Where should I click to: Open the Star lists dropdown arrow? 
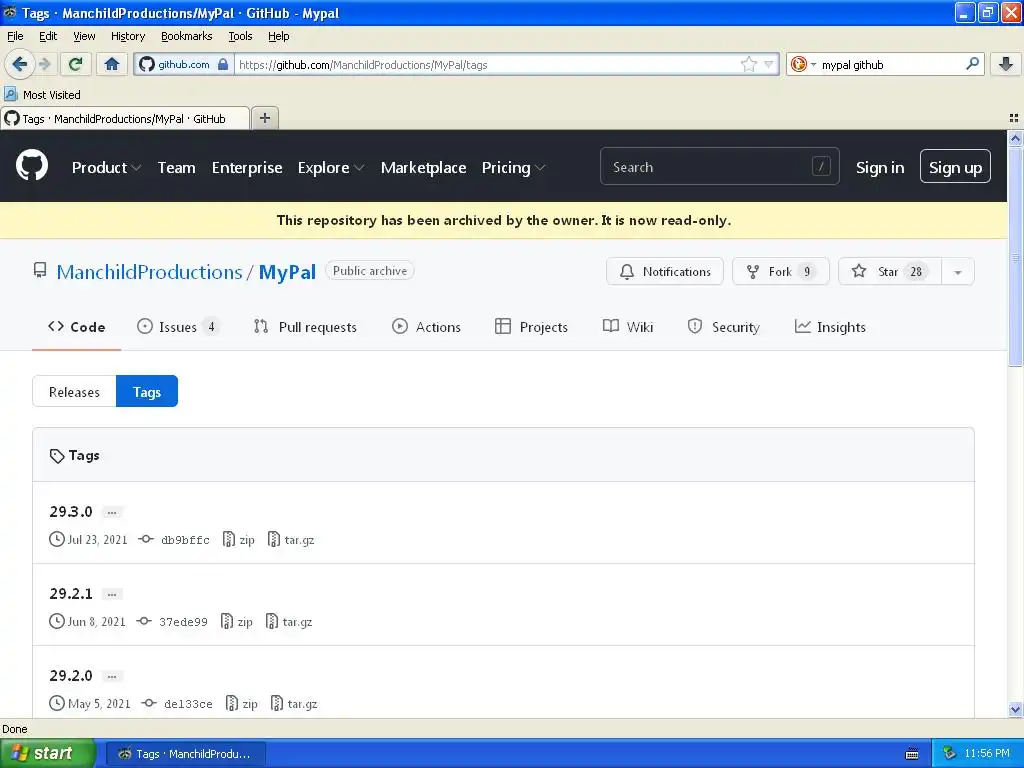pyautogui.click(x=957, y=272)
